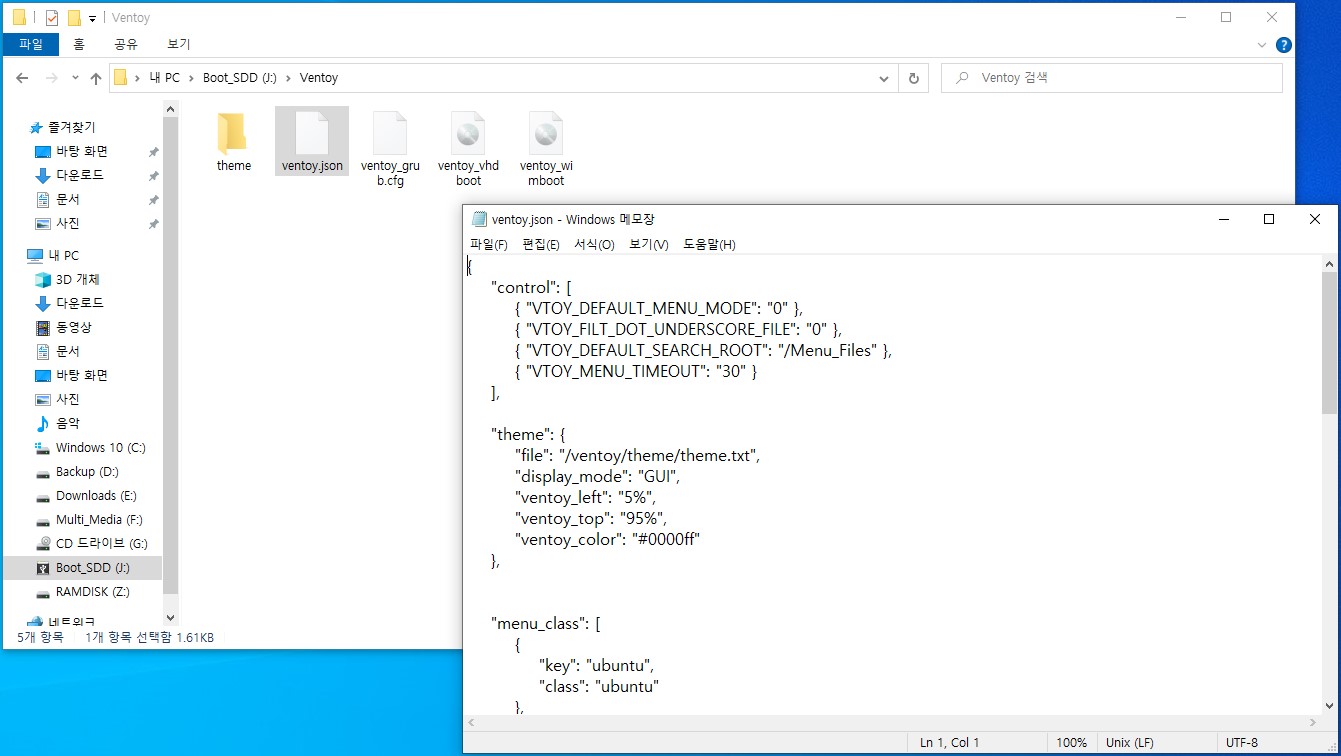Click 내 PC breadcrumb in address bar

pyautogui.click(x=164, y=78)
